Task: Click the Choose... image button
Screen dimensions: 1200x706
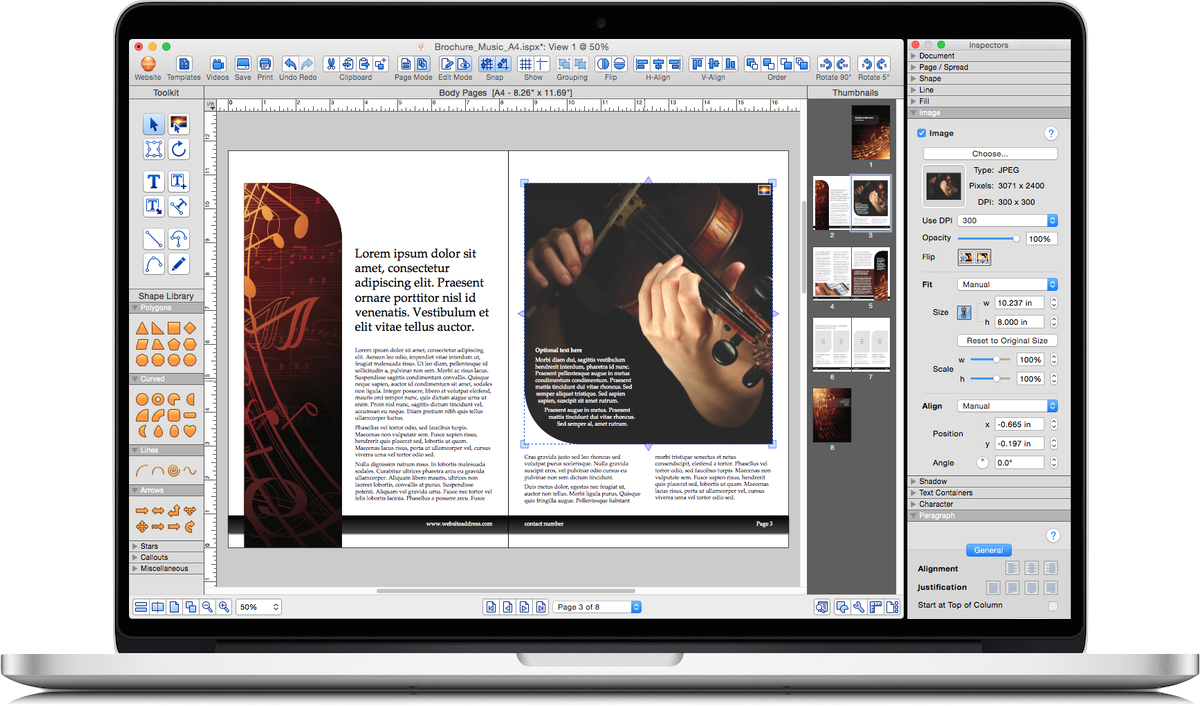Action: (x=989, y=154)
